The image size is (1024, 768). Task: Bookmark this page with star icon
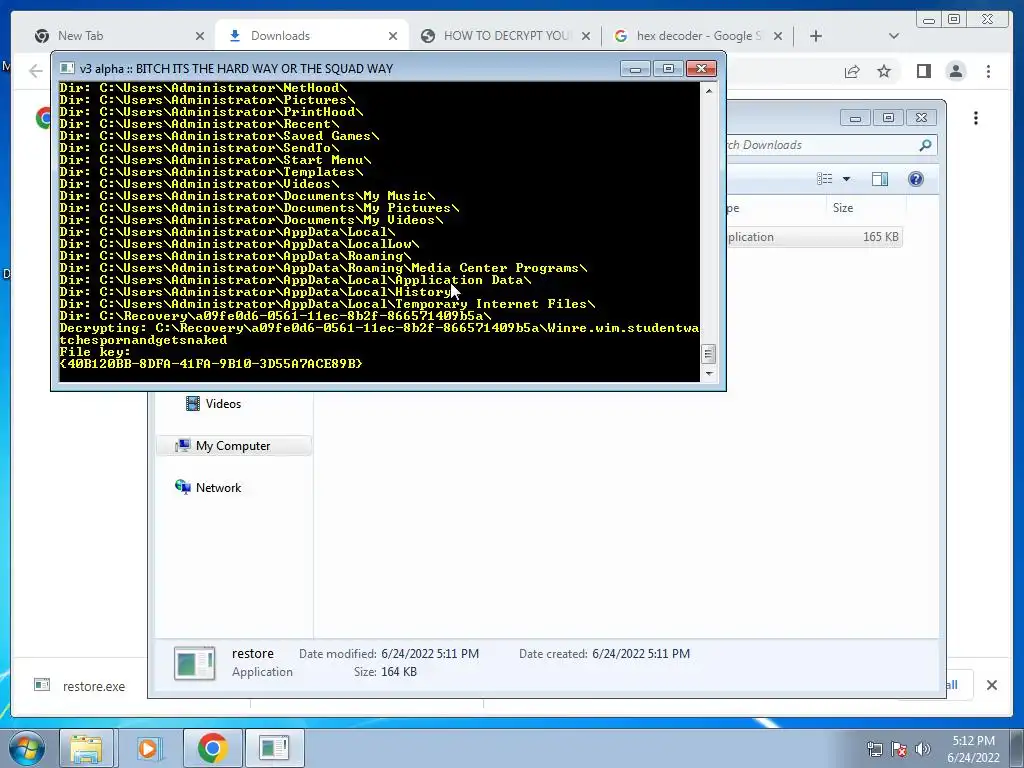[884, 71]
